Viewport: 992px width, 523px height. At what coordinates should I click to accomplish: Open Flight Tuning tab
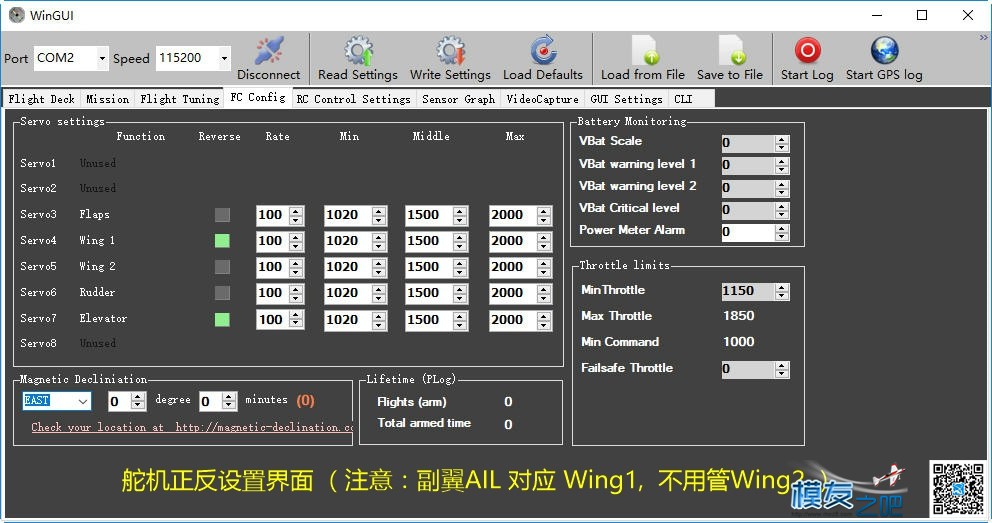pyautogui.click(x=180, y=99)
